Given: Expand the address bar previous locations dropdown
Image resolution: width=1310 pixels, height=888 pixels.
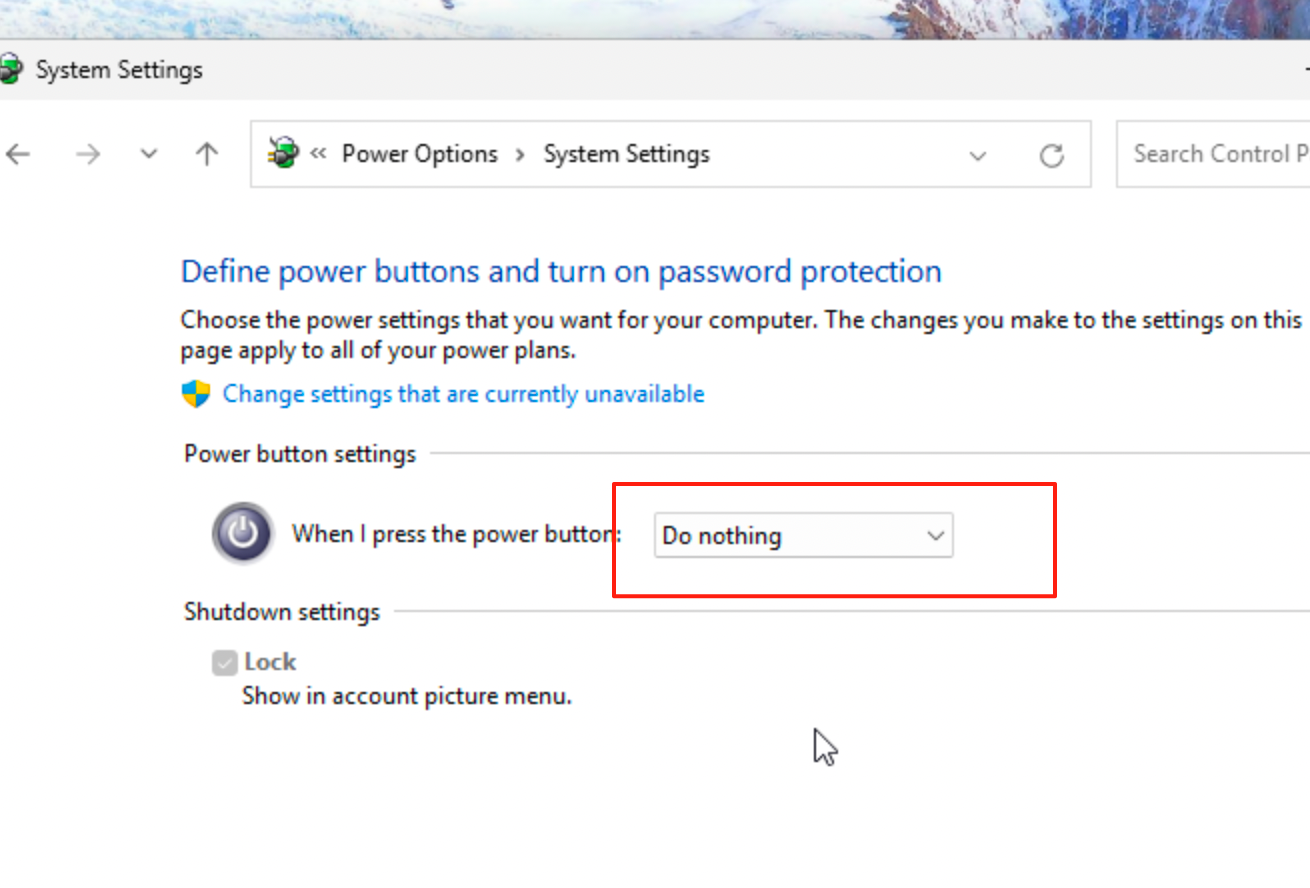Looking at the screenshot, I should tap(978, 155).
